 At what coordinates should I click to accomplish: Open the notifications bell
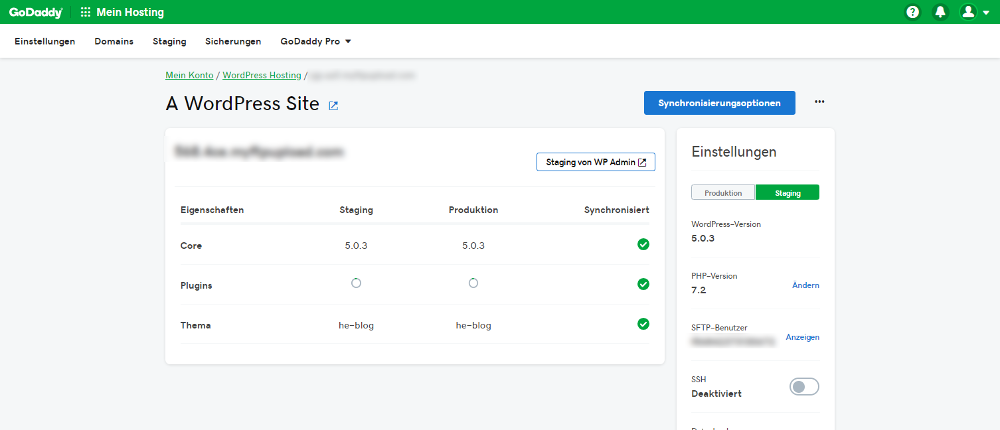point(940,12)
